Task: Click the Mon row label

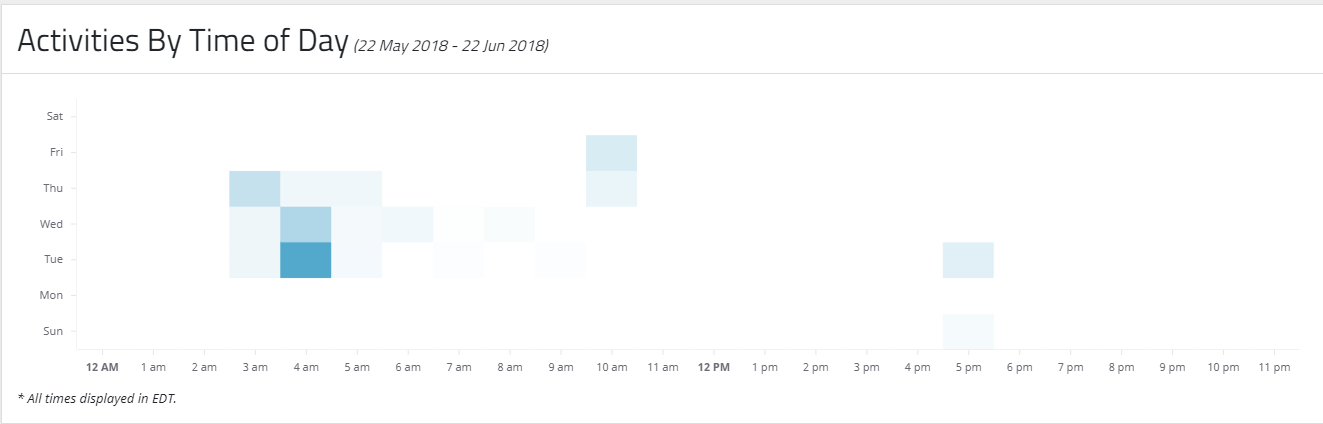Action: 54,295
